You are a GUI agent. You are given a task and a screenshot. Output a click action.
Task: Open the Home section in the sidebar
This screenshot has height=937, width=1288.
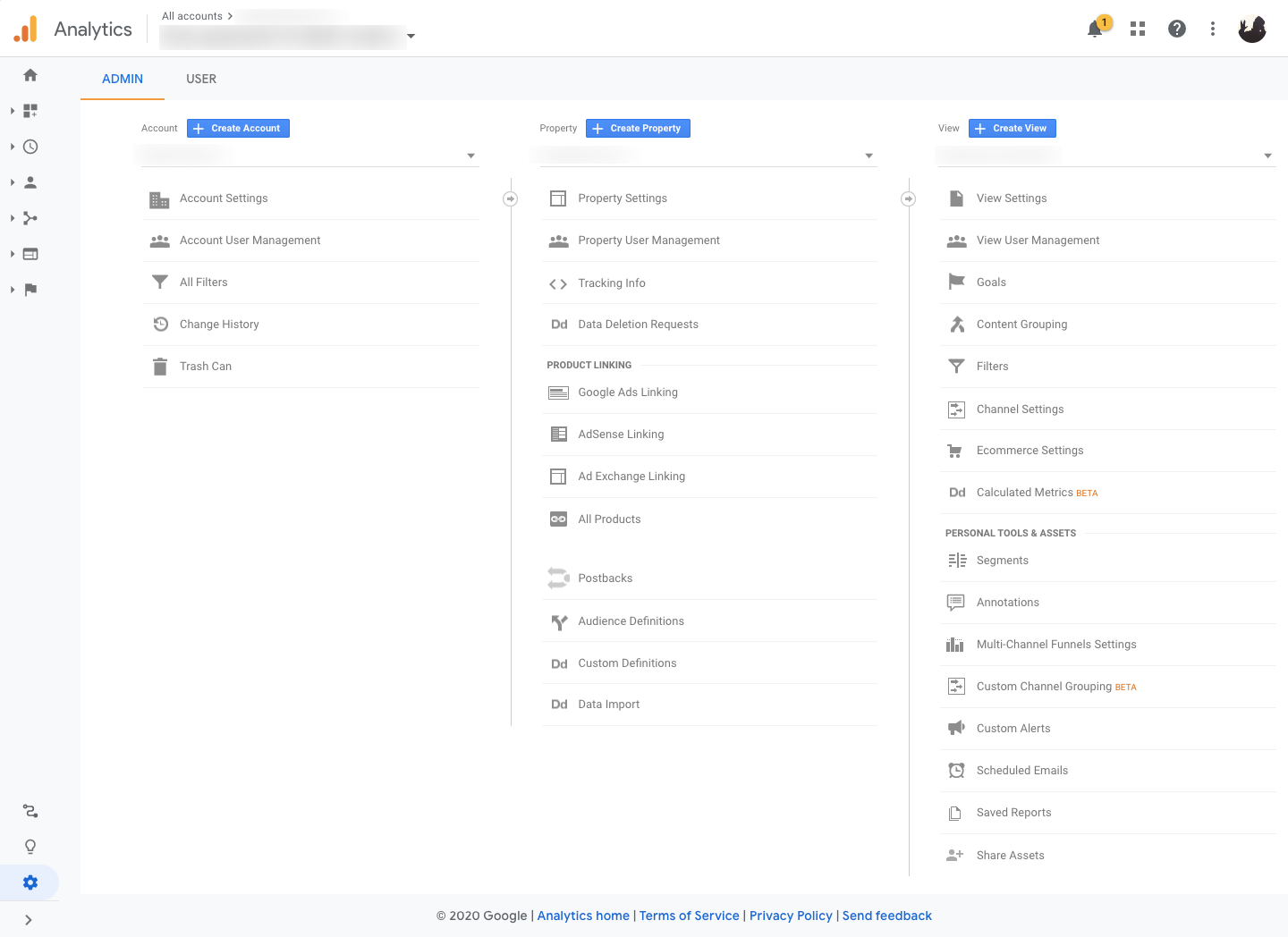(30, 75)
